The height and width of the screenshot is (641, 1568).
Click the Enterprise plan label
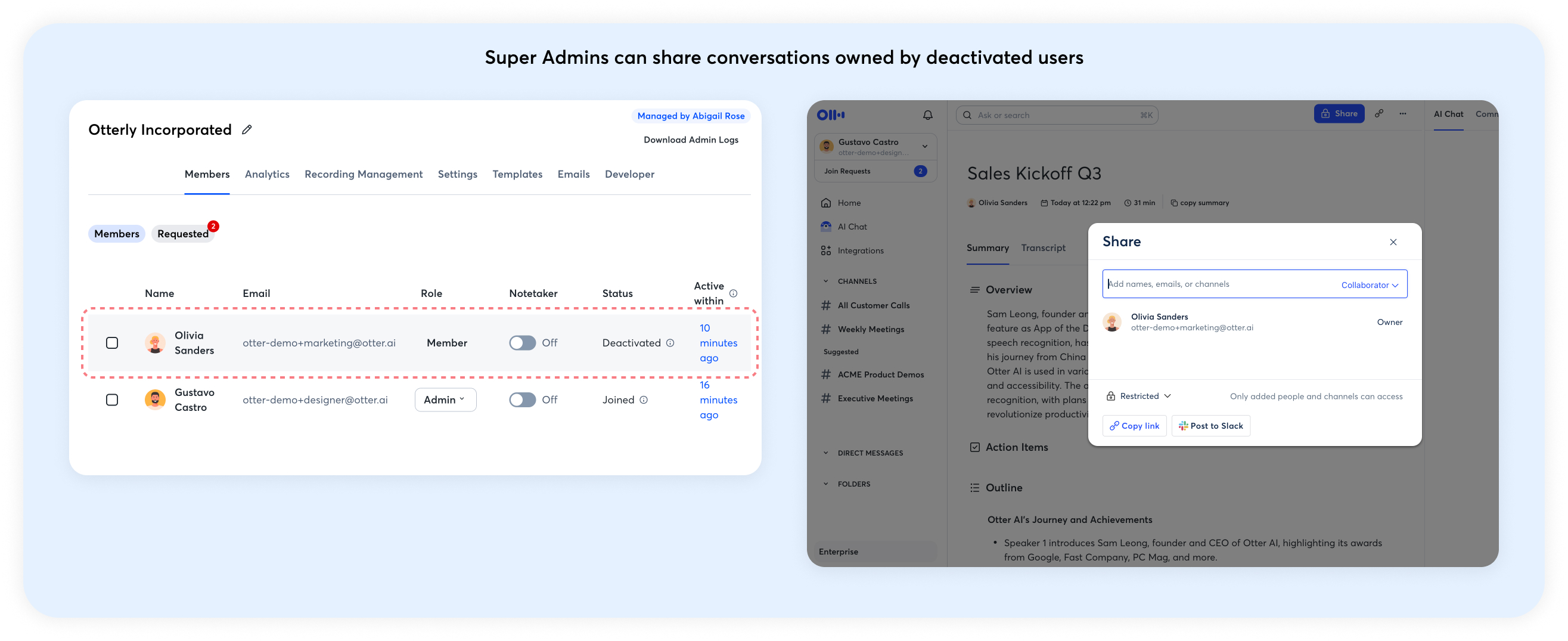click(838, 552)
